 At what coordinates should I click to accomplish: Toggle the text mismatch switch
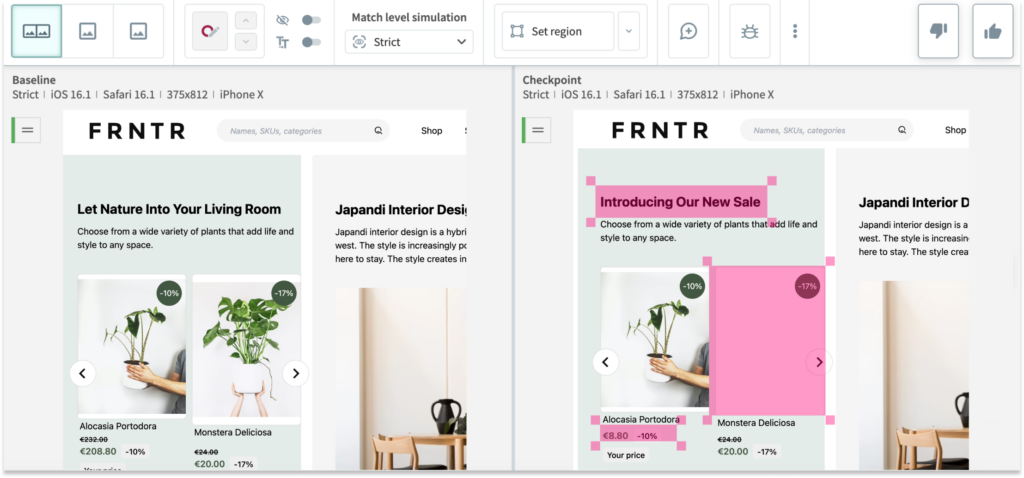click(311, 42)
